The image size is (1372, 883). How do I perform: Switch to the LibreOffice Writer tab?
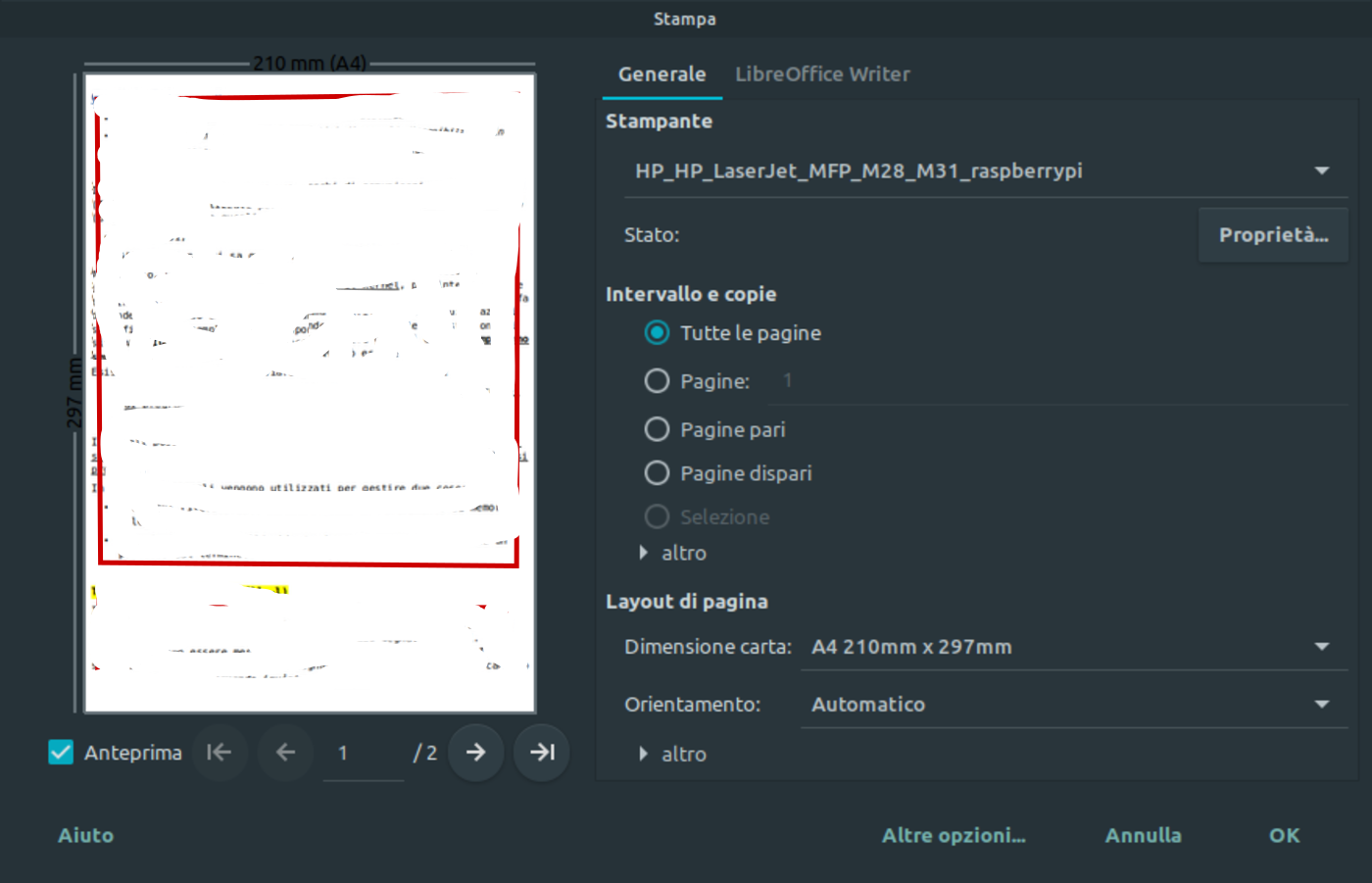pyautogui.click(x=822, y=74)
